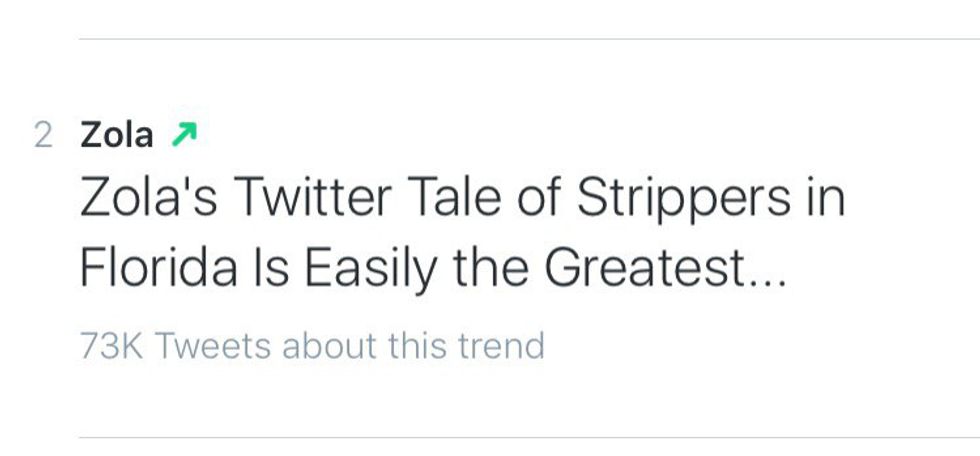The image size is (980, 456).
Task: Click the 73K tweet count number
Action: coord(112,346)
